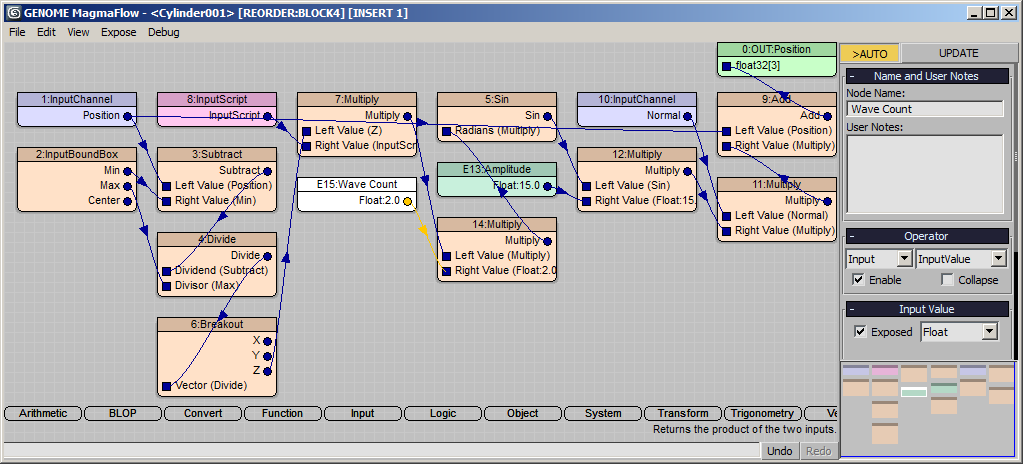Collapse the Operator rollout

click(927, 236)
